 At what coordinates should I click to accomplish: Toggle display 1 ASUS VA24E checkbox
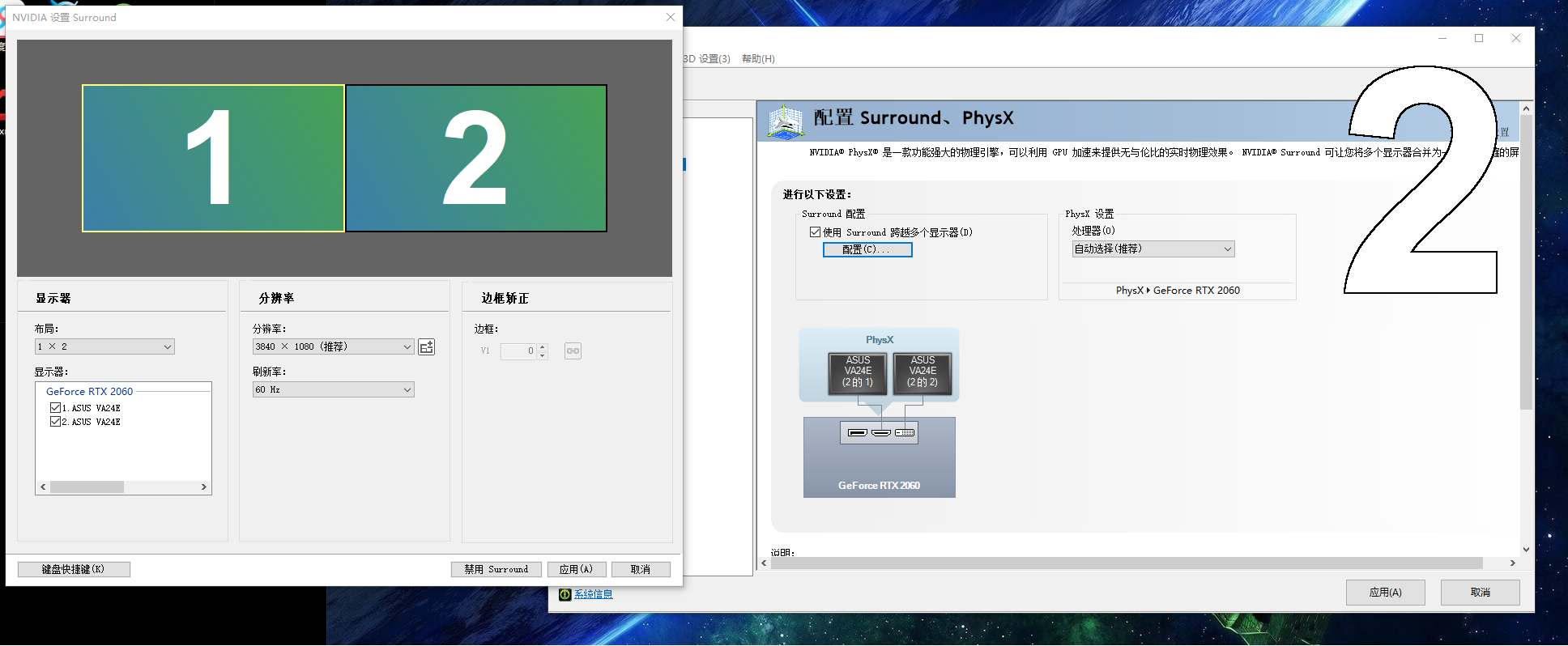coord(55,408)
